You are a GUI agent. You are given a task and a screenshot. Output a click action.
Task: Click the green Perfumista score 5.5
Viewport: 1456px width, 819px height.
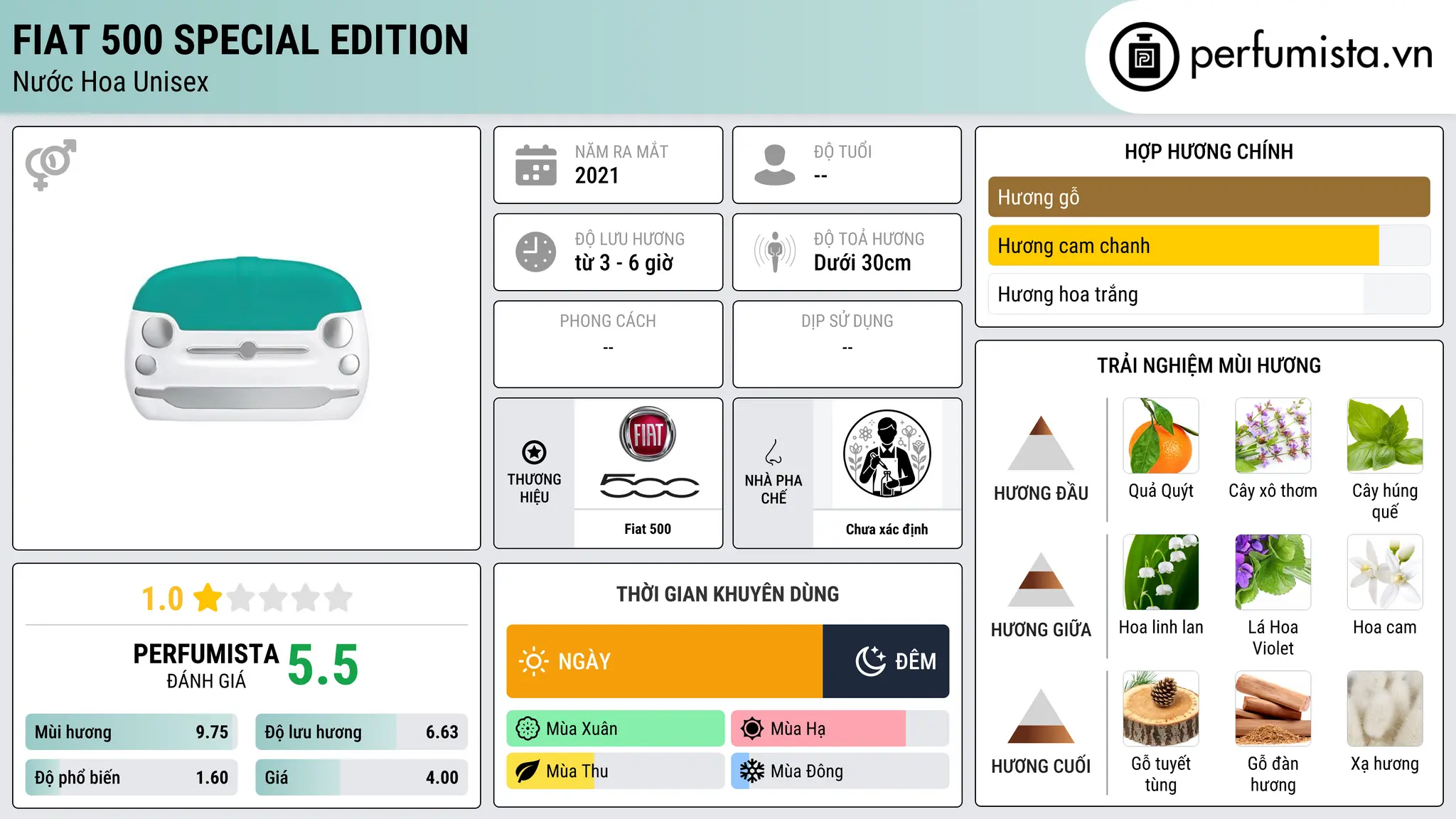[x=323, y=665]
